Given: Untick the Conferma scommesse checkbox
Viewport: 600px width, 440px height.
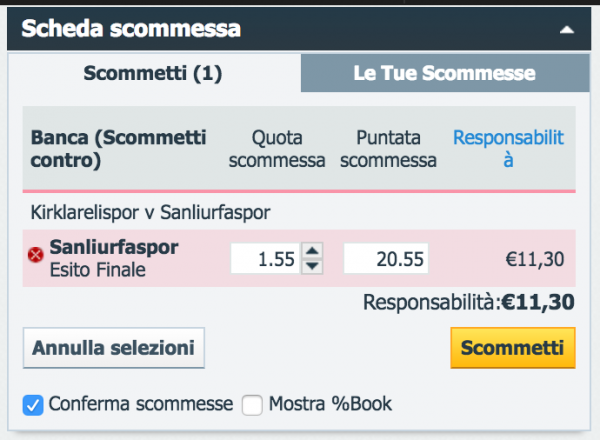Looking at the screenshot, I should 33,405.
